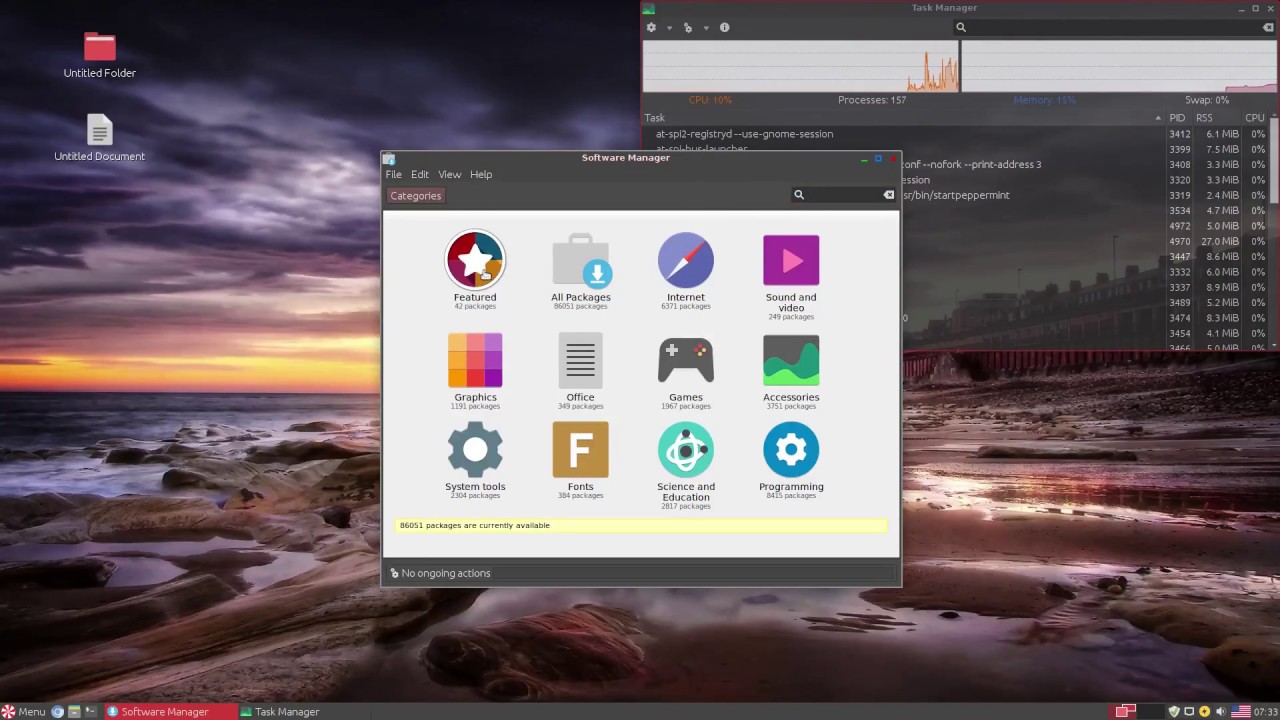1280x720 pixels.
Task: Expand the second dropdown arrow in Task Manager toolbar
Action: pyautogui.click(x=705, y=27)
